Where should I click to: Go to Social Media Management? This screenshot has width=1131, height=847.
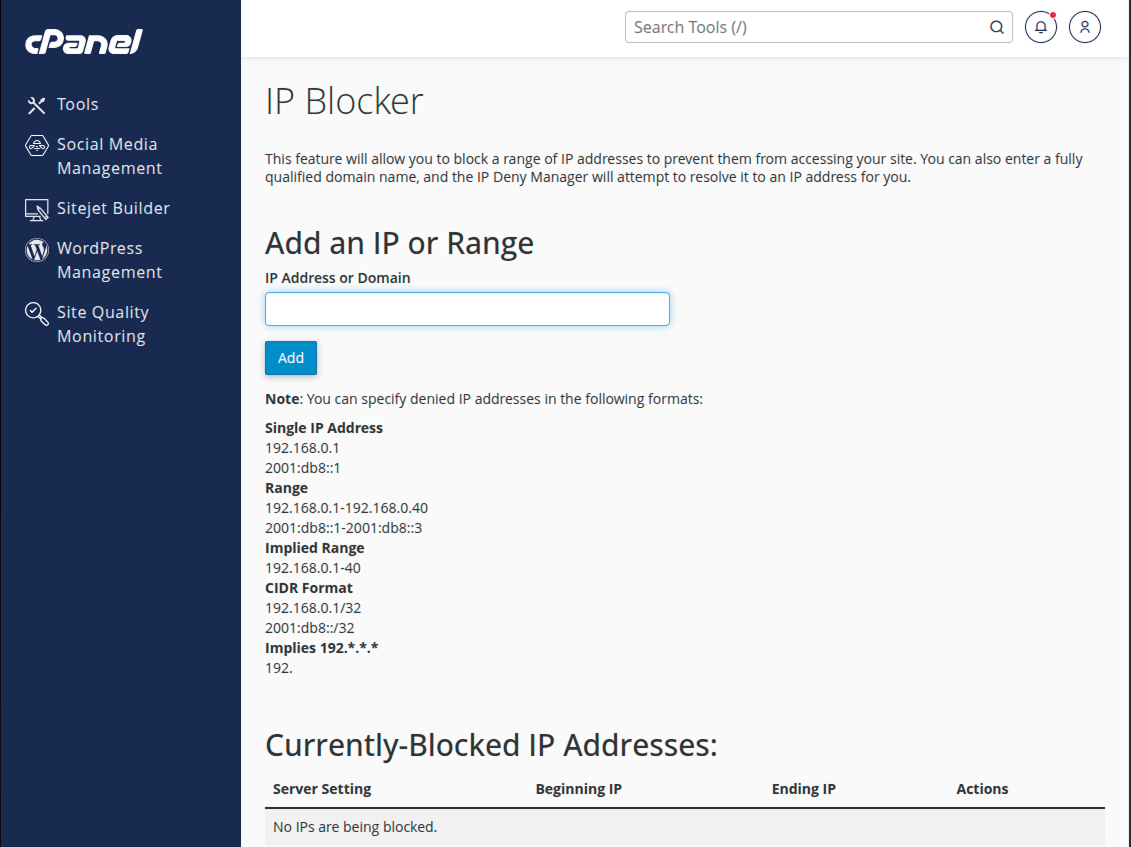point(109,156)
